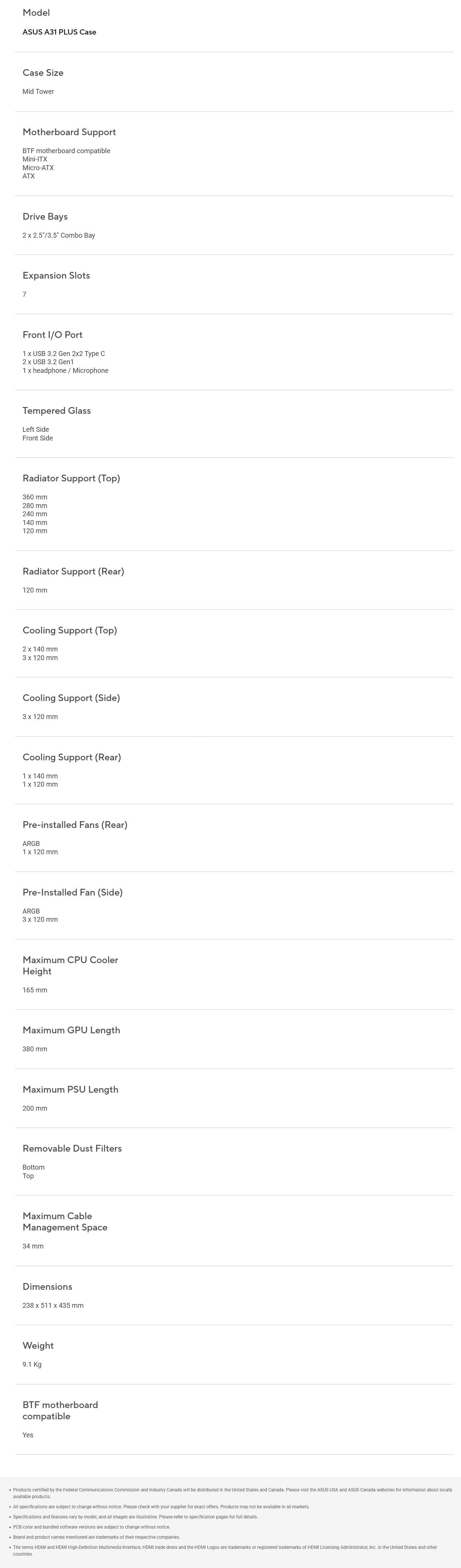This screenshot has width=461, height=1568.
Task: Click the ASUS A31 PLUS Case model name
Action: tap(59, 32)
